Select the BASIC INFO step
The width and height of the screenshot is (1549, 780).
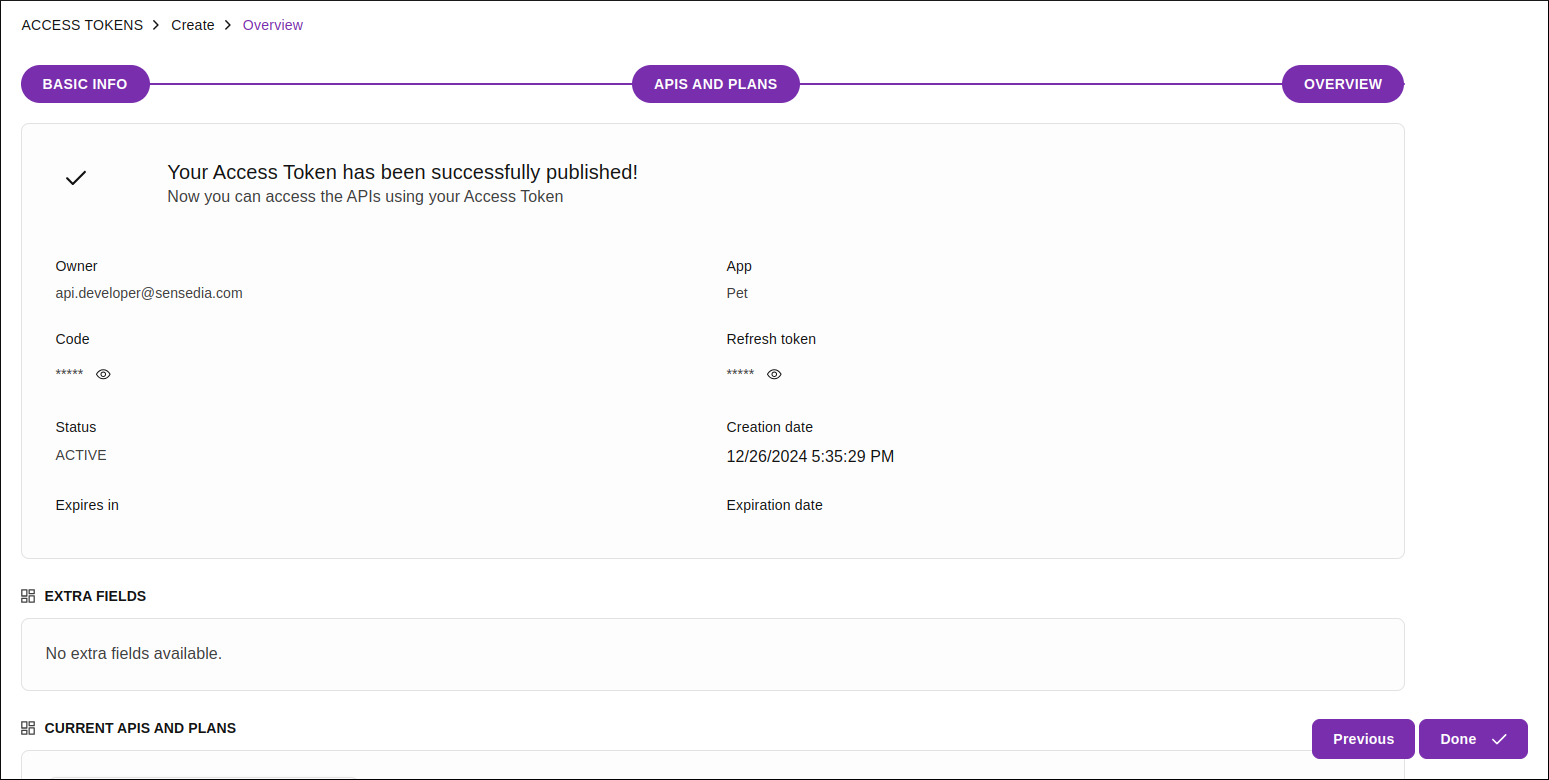point(85,84)
